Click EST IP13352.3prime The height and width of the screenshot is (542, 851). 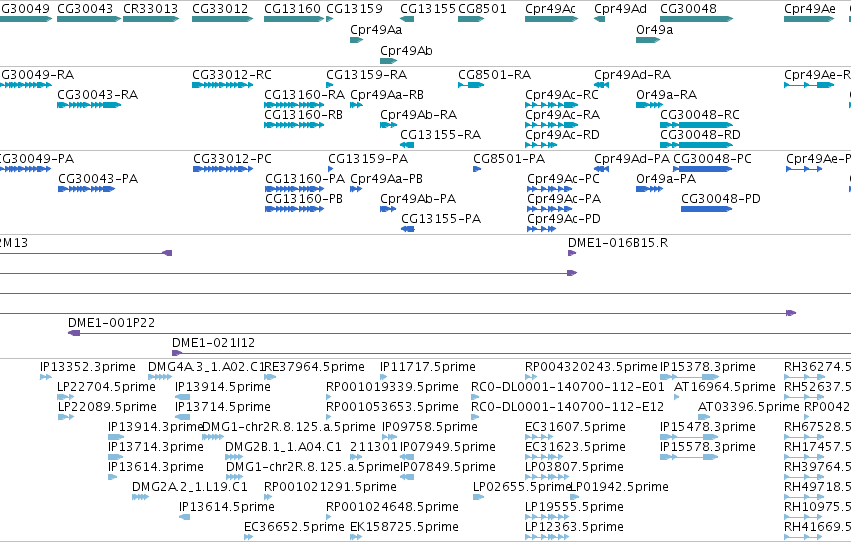46,377
